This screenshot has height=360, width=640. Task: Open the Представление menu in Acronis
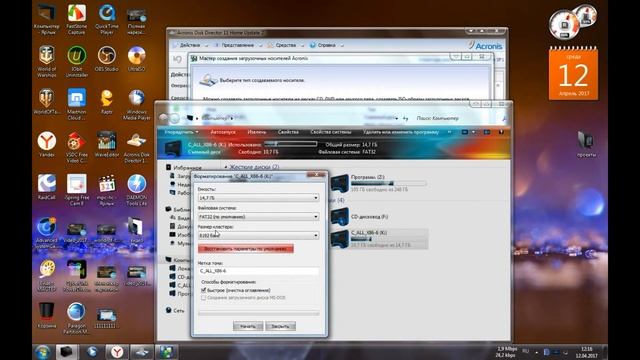coord(238,45)
